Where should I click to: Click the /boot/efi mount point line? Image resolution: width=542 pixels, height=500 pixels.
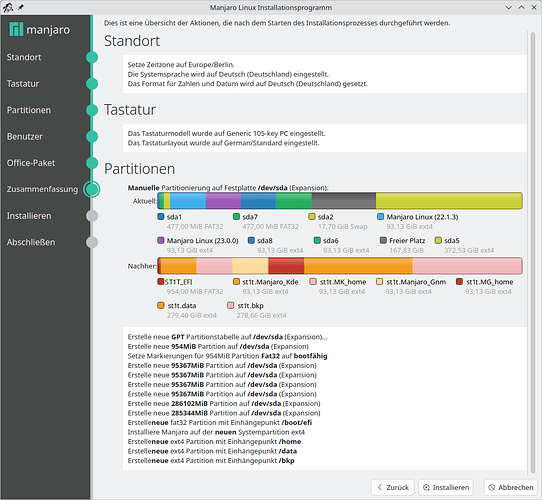(220, 423)
